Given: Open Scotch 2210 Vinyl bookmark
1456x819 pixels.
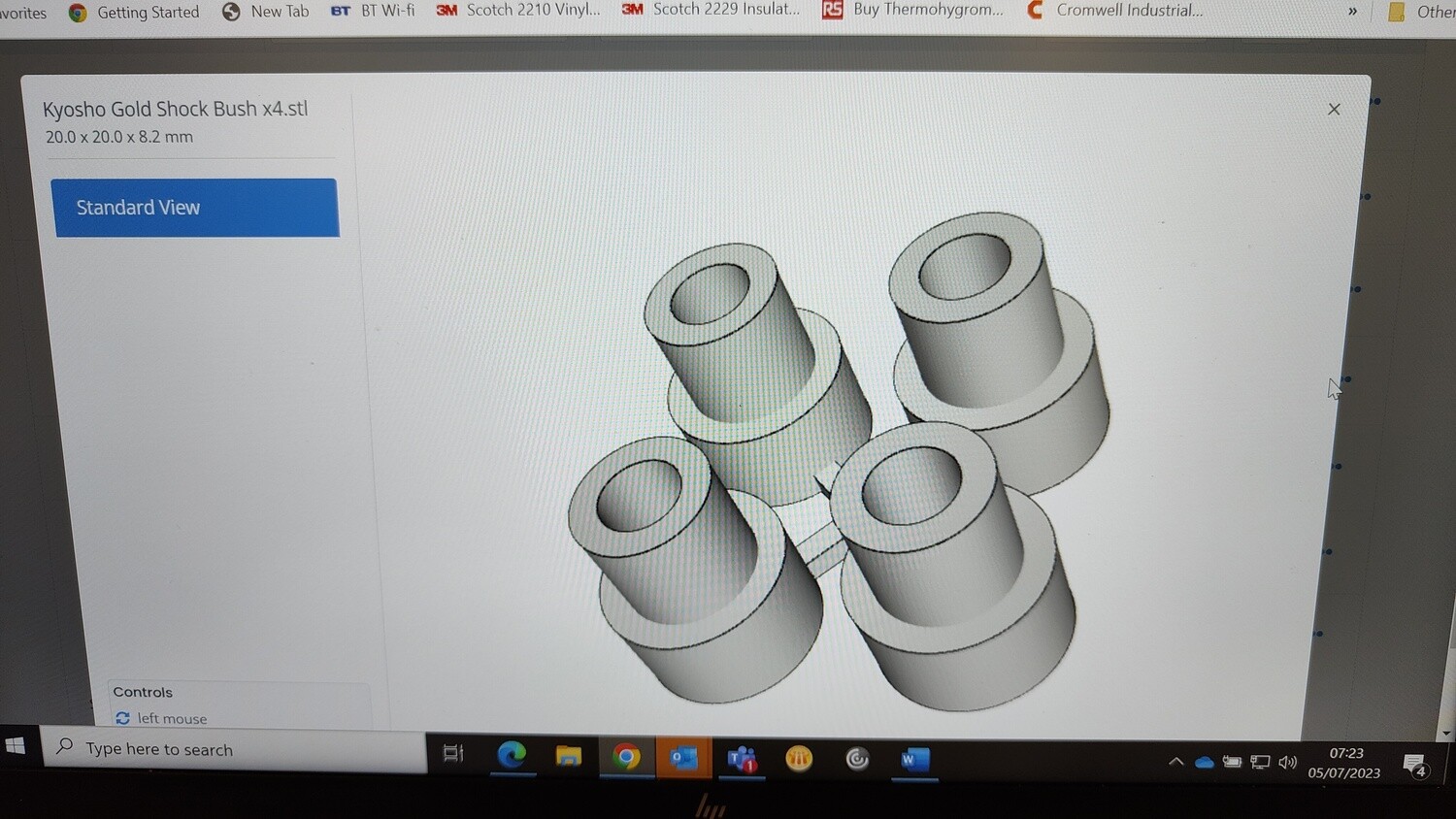Looking at the screenshot, I should click(518, 10).
